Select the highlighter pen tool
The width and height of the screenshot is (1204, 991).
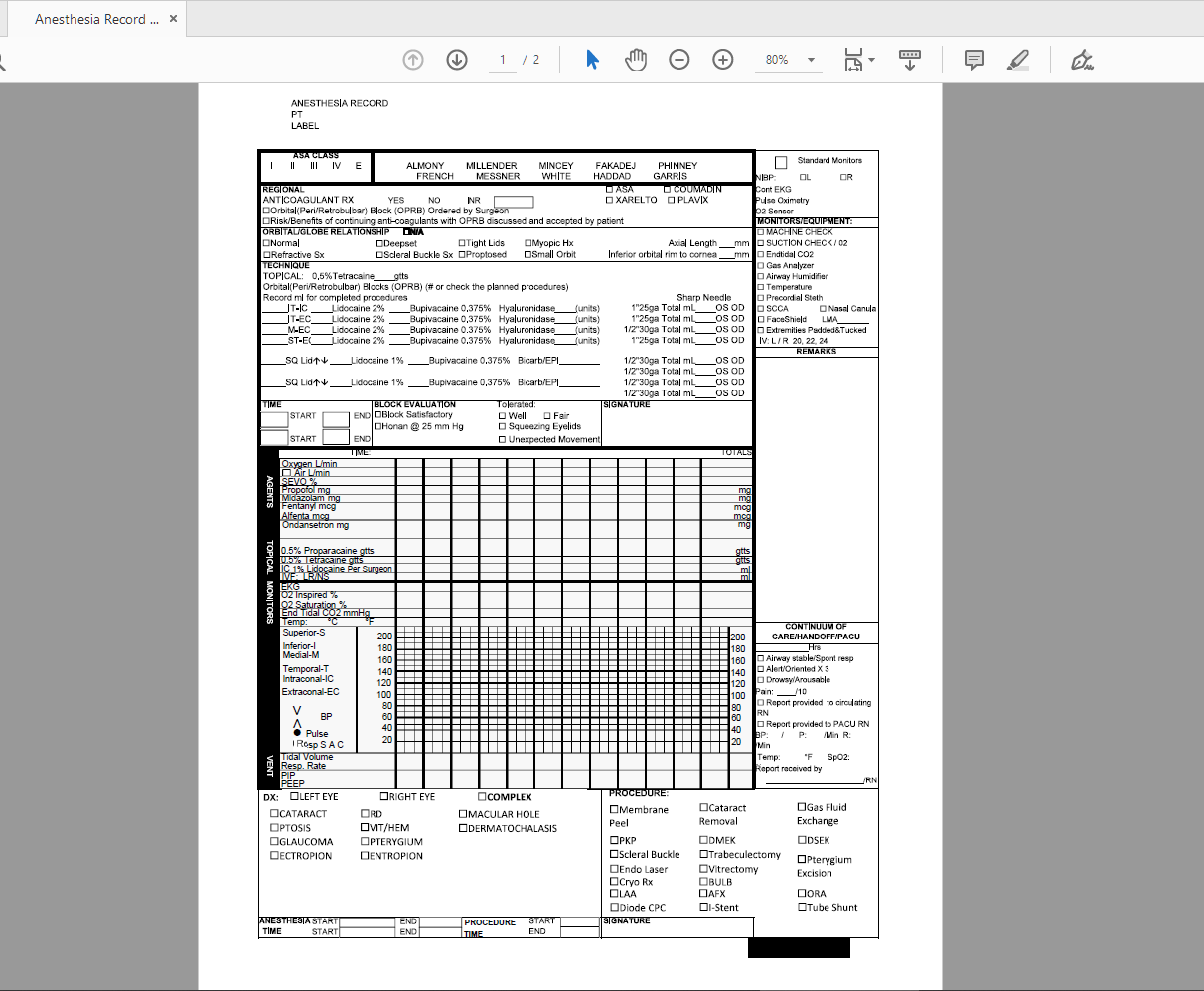[1018, 60]
